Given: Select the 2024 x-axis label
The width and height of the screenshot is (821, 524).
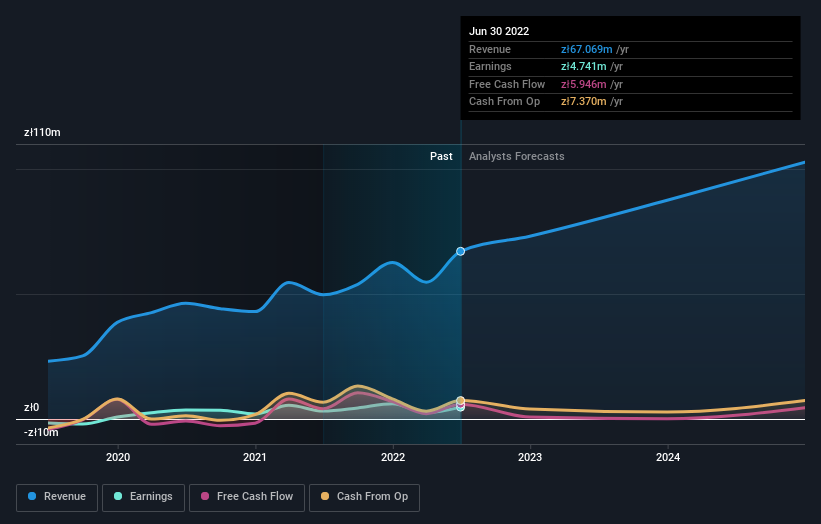Looking at the screenshot, I should pyautogui.click(x=668, y=457).
